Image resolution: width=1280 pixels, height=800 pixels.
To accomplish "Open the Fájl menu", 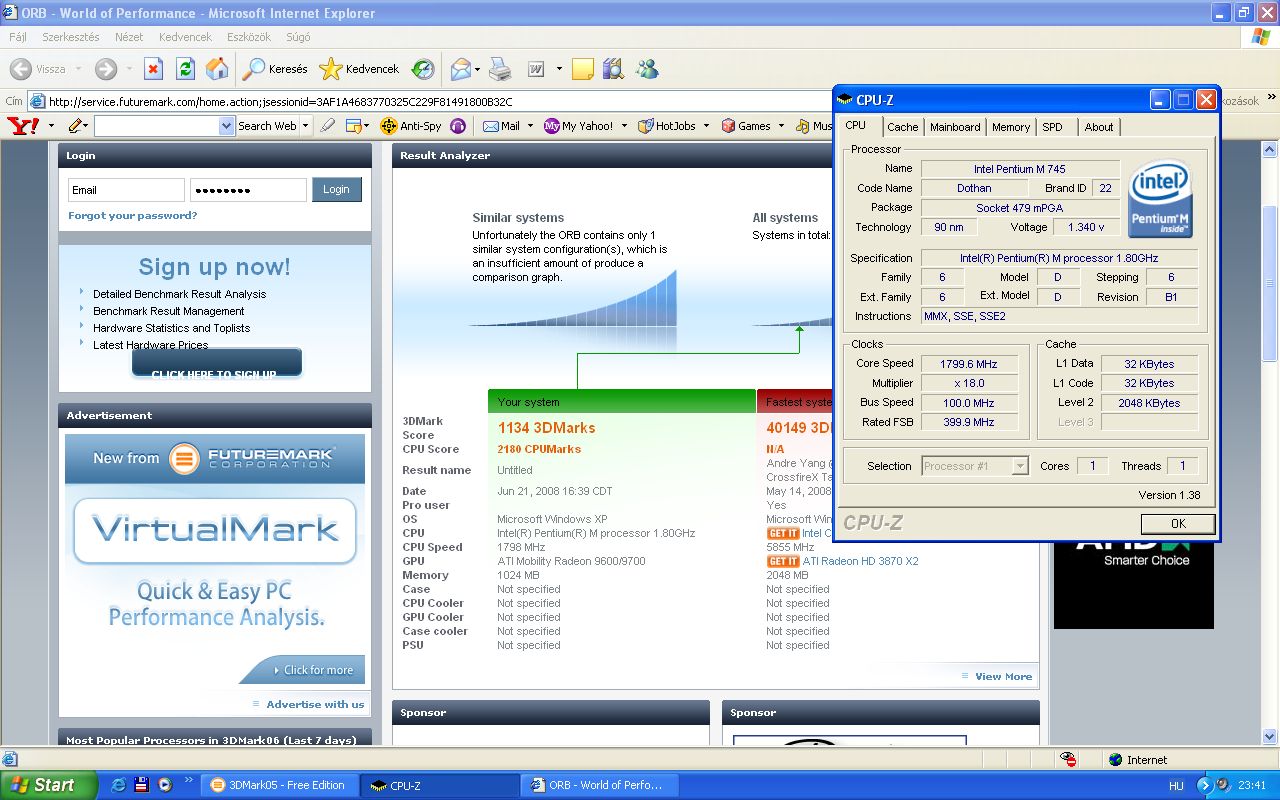I will 17,37.
